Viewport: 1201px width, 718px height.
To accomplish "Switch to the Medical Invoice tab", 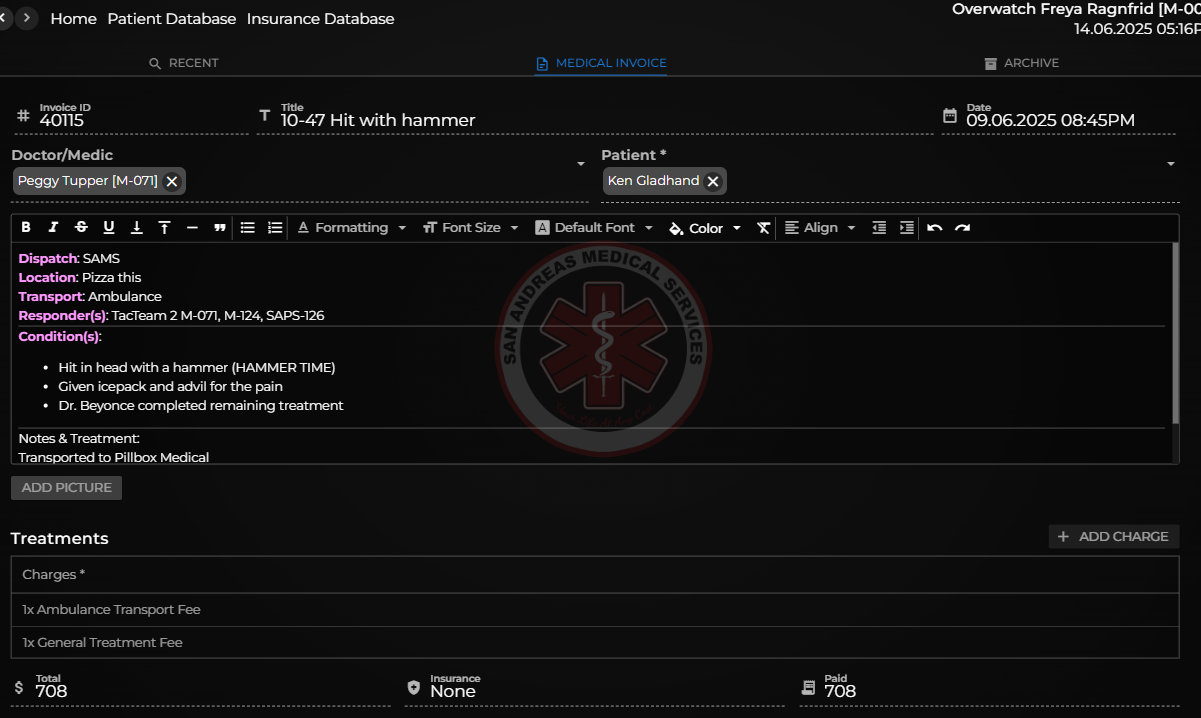I will pos(601,63).
